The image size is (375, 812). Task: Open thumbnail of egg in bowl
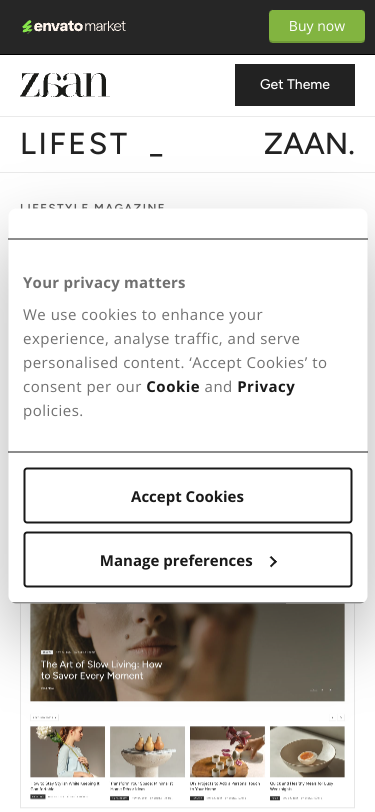click(307, 751)
